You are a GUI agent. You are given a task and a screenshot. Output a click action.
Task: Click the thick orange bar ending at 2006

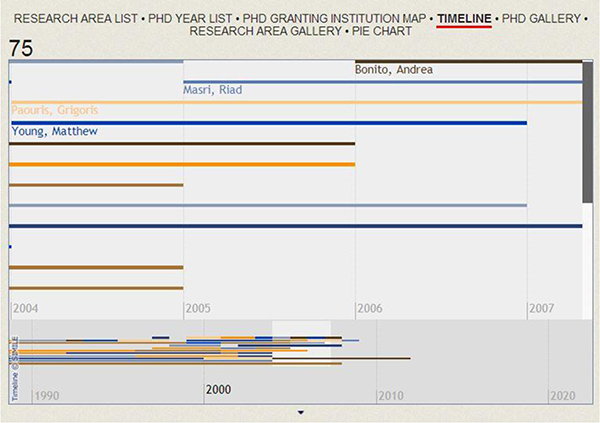[x=180, y=164]
